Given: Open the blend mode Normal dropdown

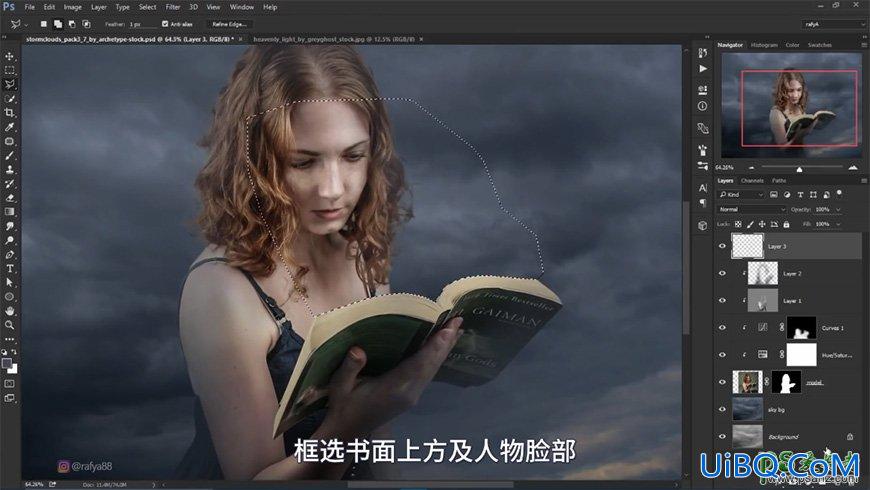Looking at the screenshot, I should pos(752,209).
